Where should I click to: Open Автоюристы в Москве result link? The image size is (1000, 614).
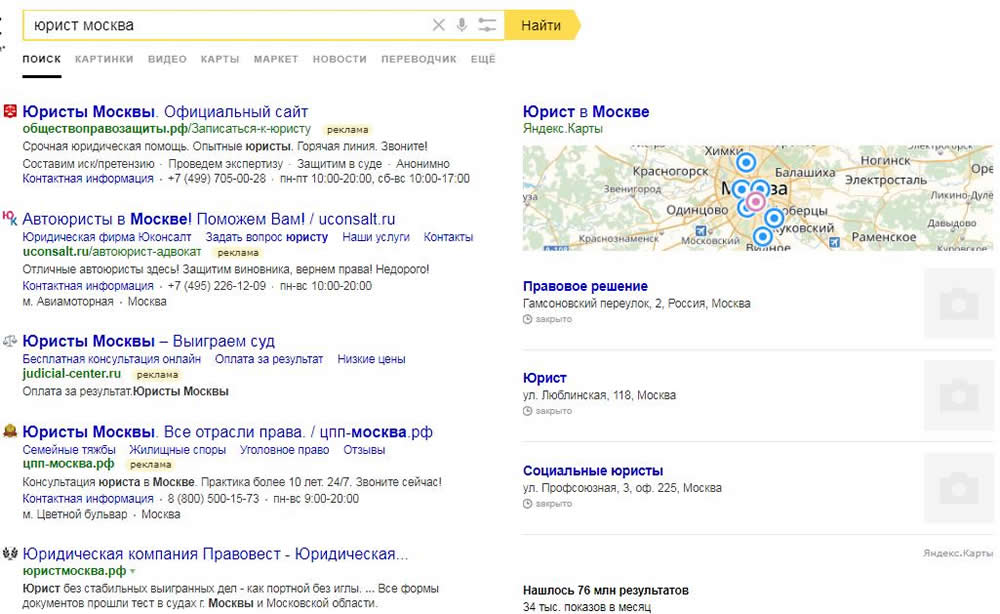[208, 219]
